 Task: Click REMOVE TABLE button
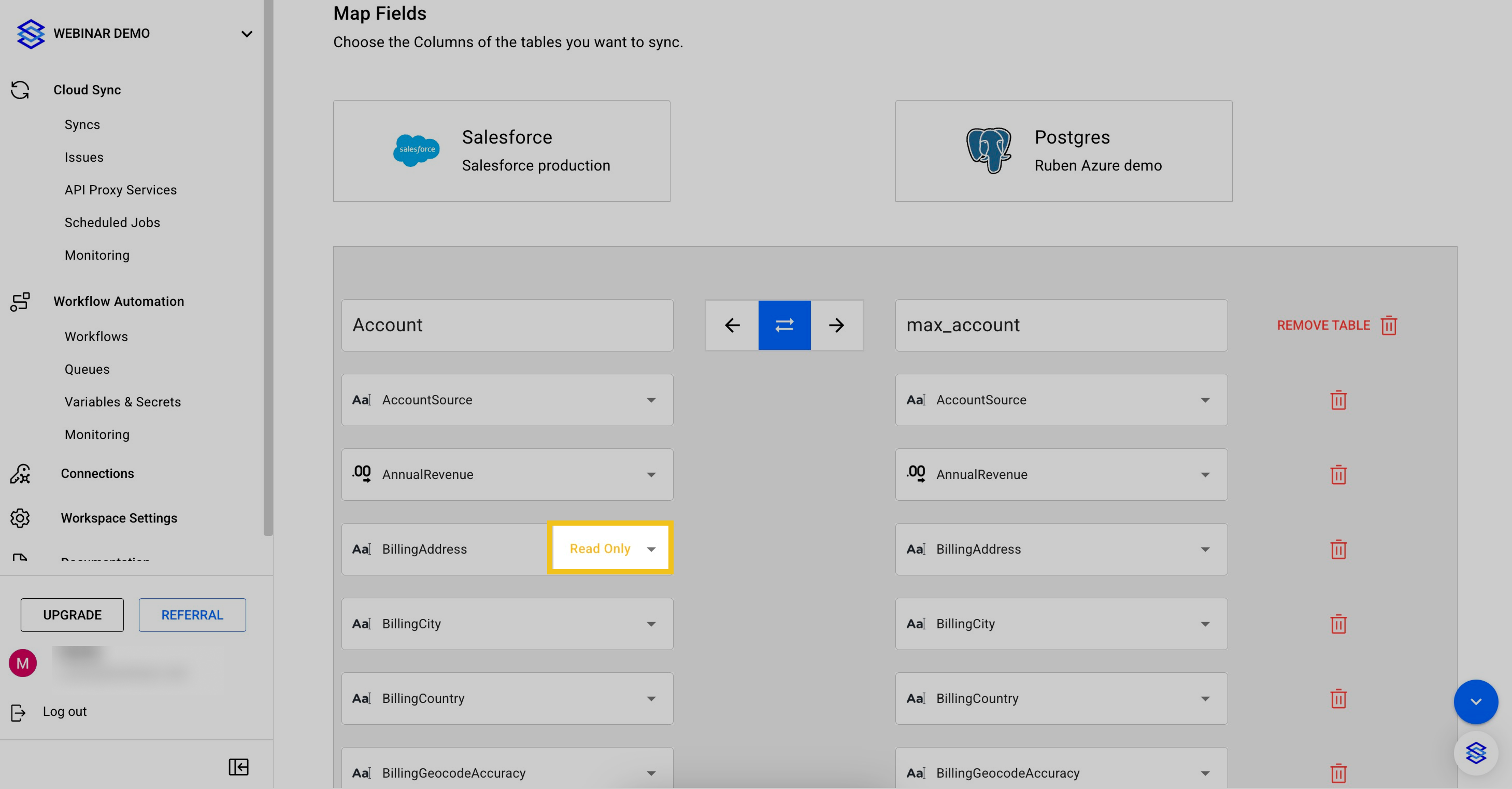coord(1336,325)
